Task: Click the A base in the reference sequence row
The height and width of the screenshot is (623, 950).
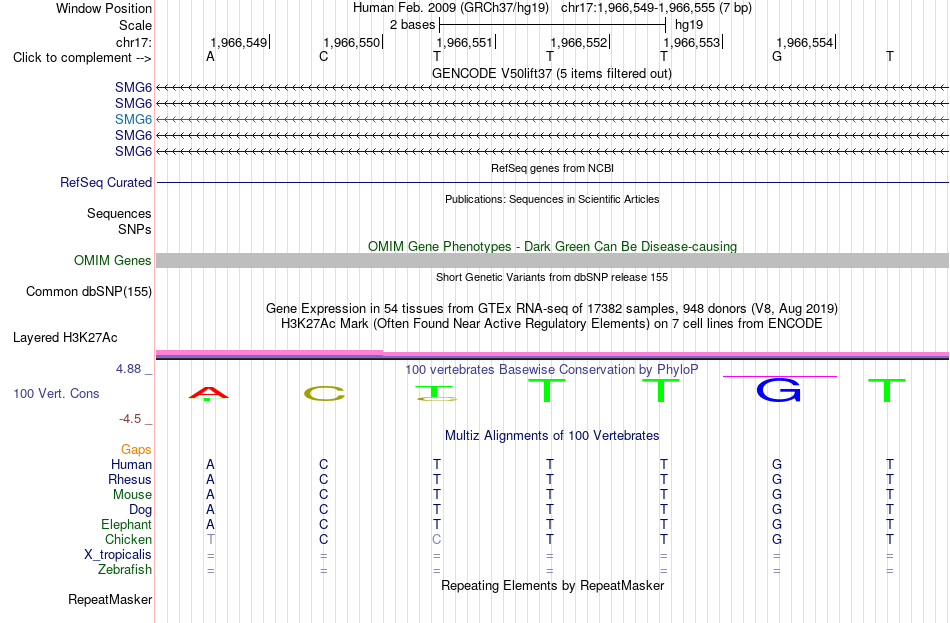Action: pyautogui.click(x=210, y=56)
